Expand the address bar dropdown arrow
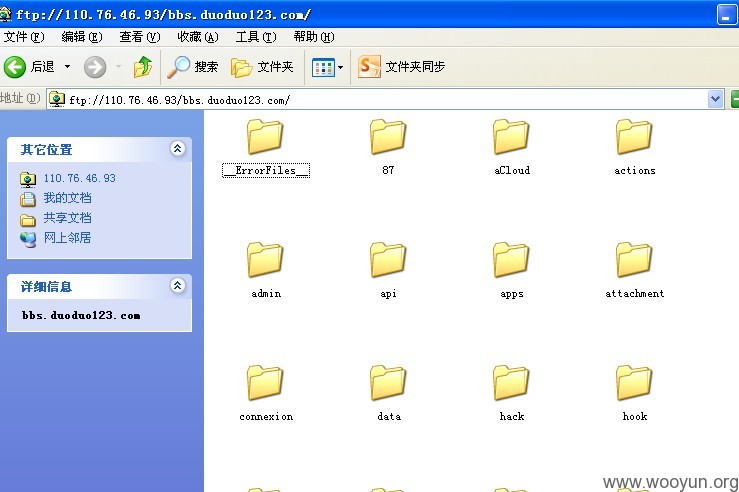 tap(715, 99)
